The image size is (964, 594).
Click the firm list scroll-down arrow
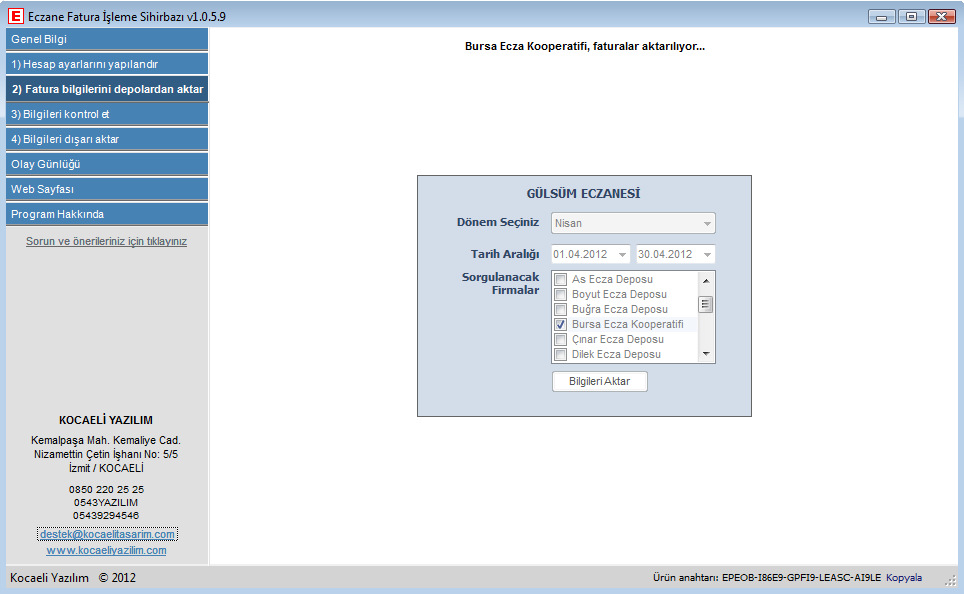click(x=706, y=354)
